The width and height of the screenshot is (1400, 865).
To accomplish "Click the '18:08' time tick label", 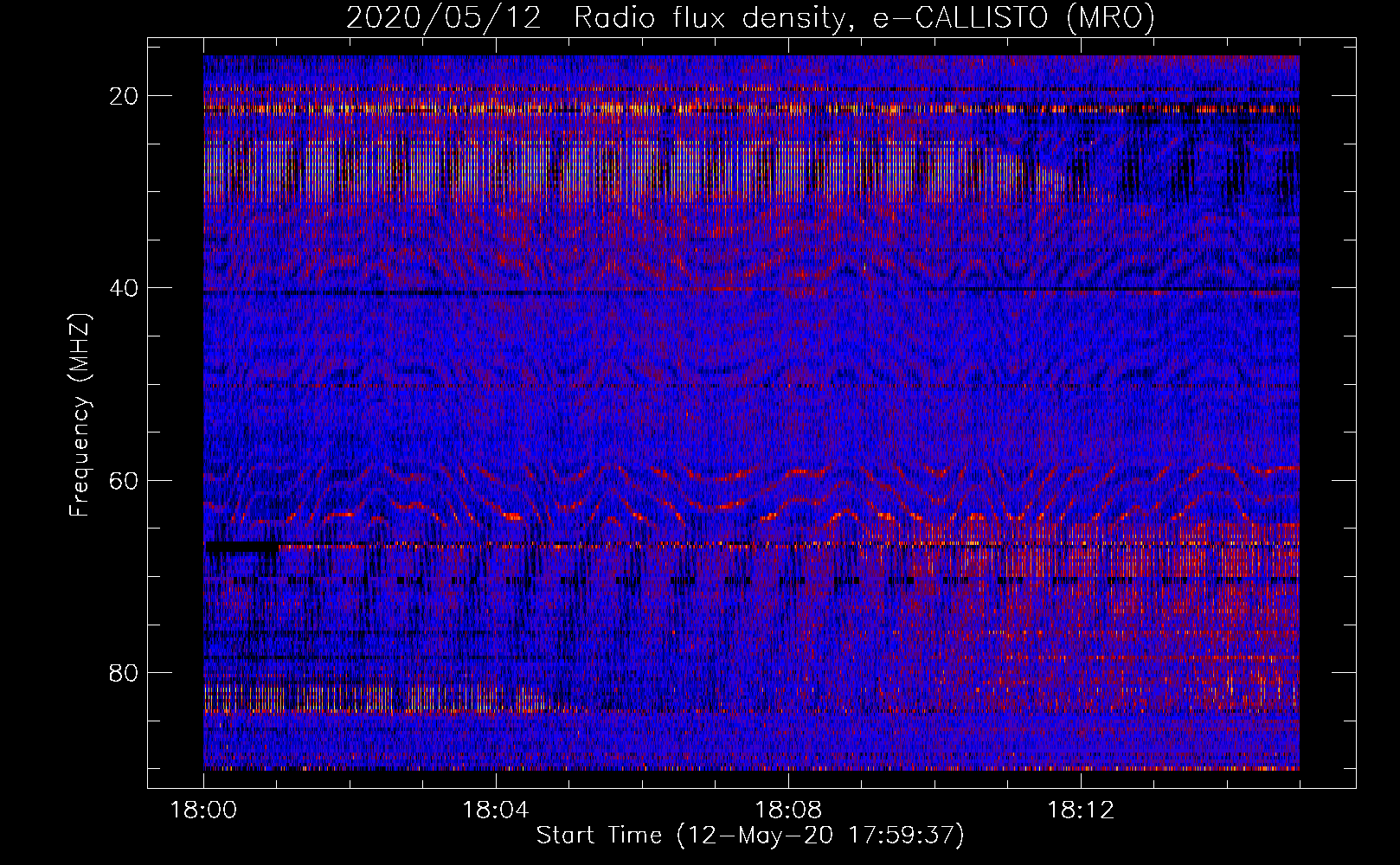I will point(788,811).
